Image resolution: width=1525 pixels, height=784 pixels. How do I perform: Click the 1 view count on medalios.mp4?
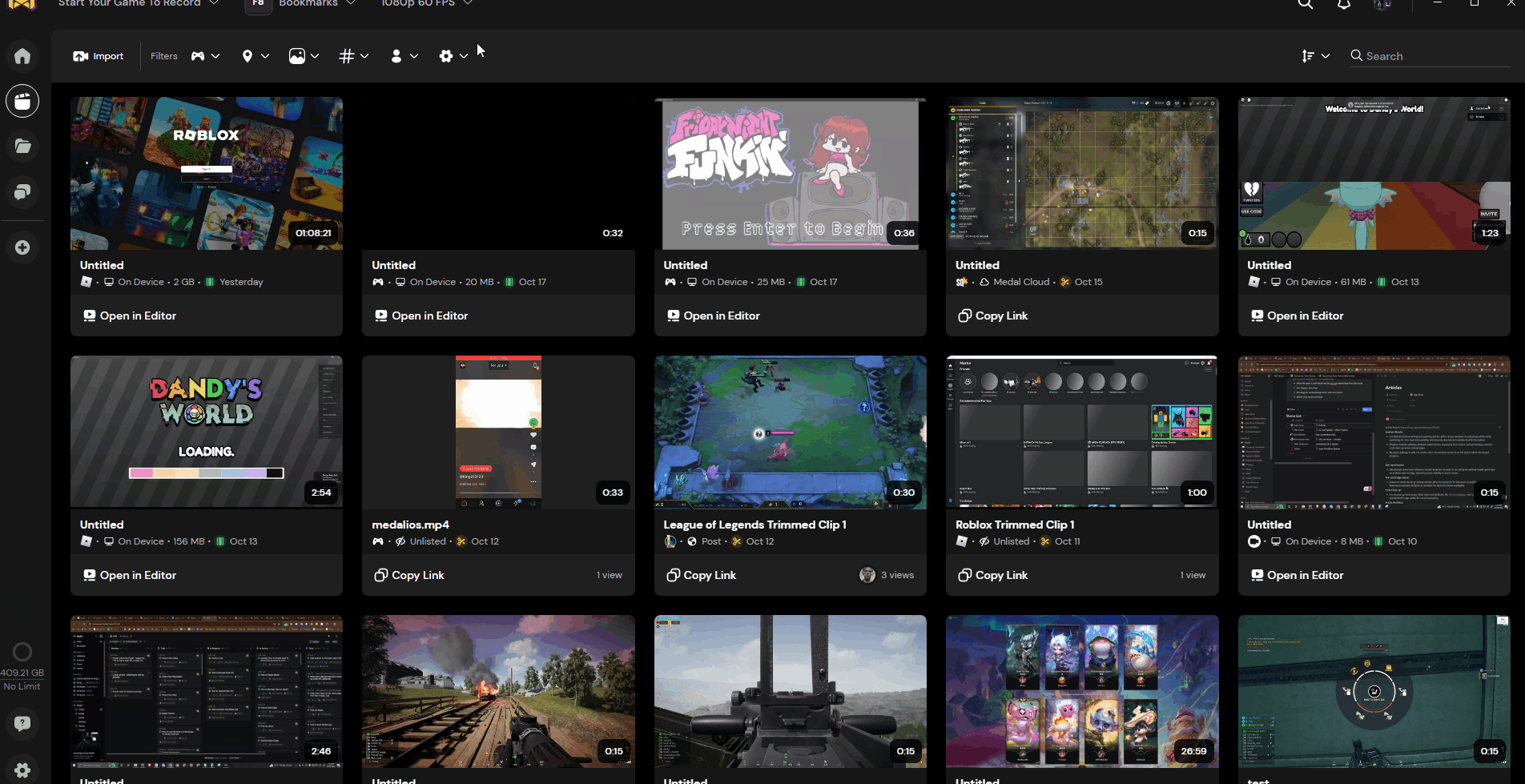click(610, 575)
